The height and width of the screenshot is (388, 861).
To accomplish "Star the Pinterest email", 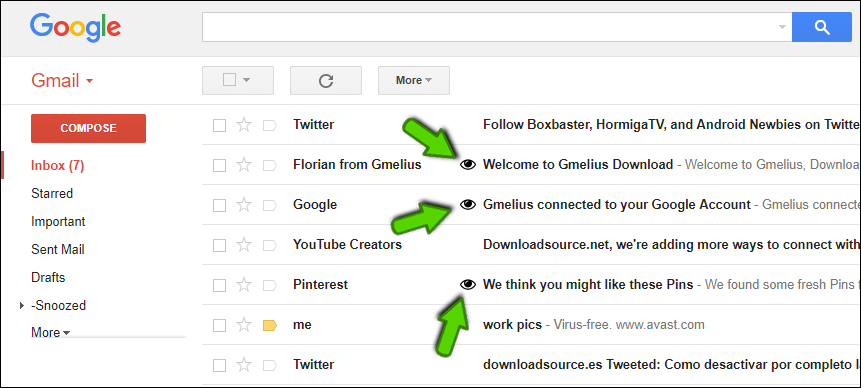I will click(x=243, y=285).
